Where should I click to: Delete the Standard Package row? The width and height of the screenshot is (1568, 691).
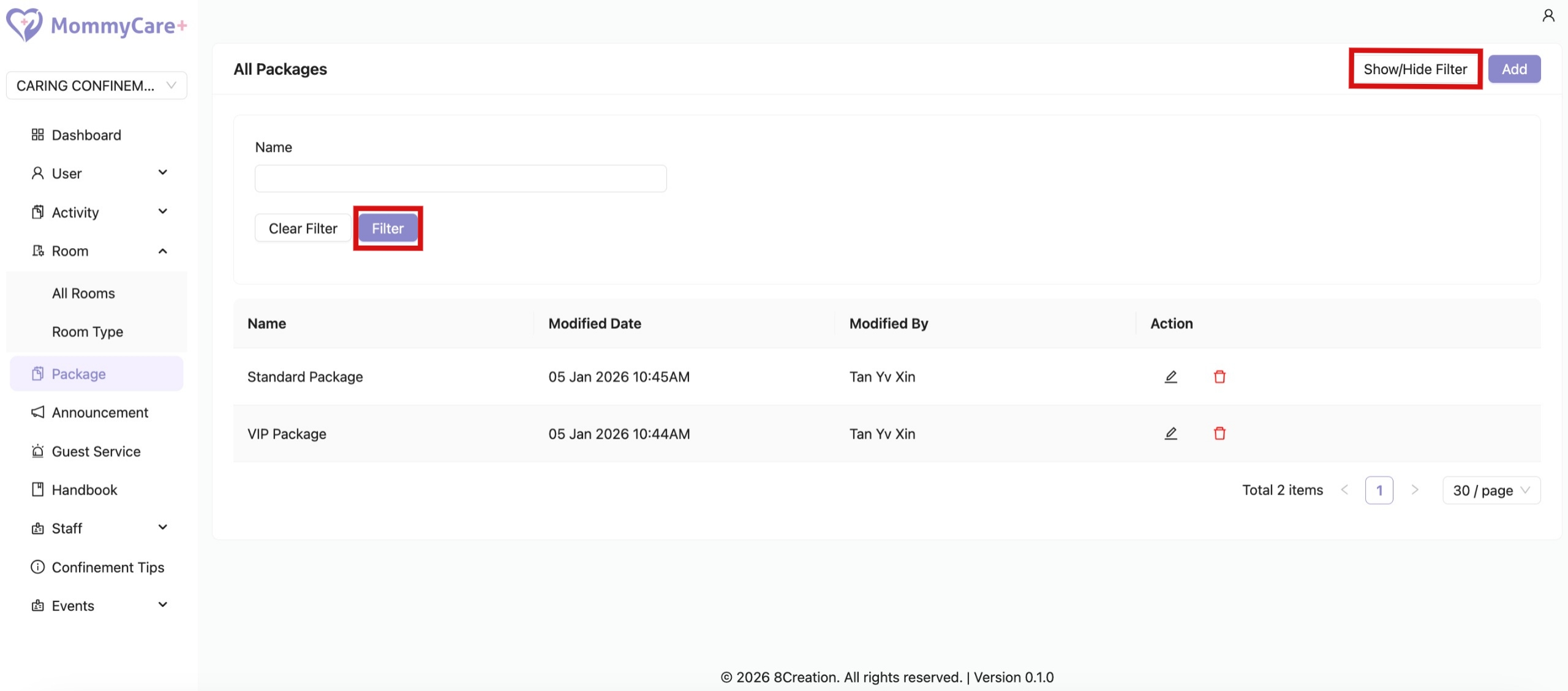click(1219, 377)
